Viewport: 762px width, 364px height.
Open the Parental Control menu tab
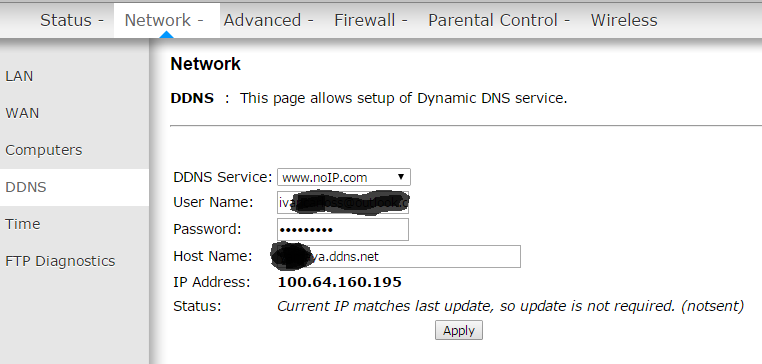499,20
